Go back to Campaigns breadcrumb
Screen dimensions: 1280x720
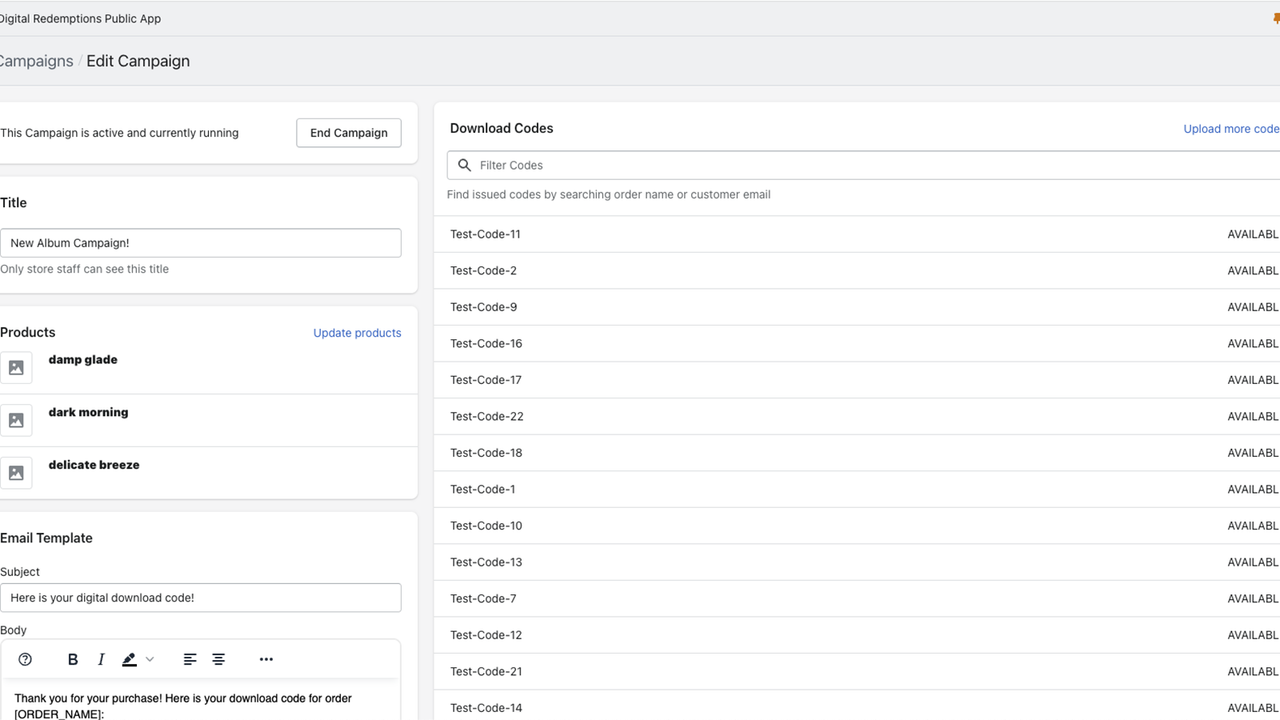pos(36,61)
